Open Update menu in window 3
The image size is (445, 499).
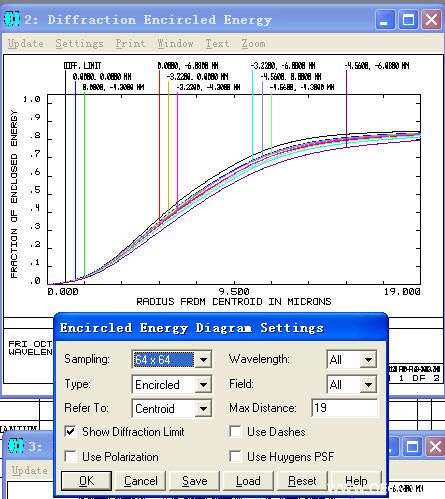[29, 470]
